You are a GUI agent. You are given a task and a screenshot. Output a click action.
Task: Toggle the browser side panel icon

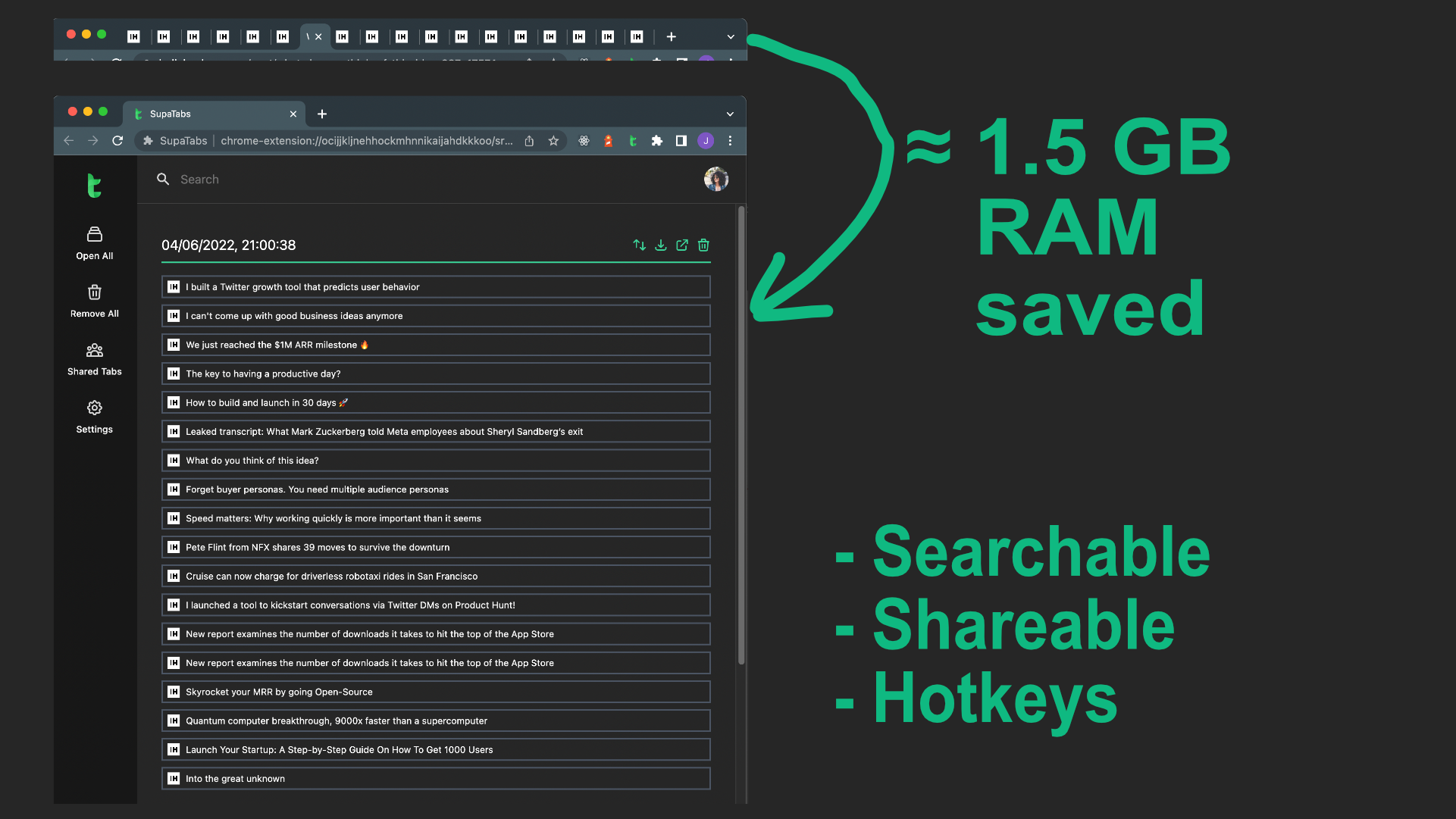tap(681, 140)
